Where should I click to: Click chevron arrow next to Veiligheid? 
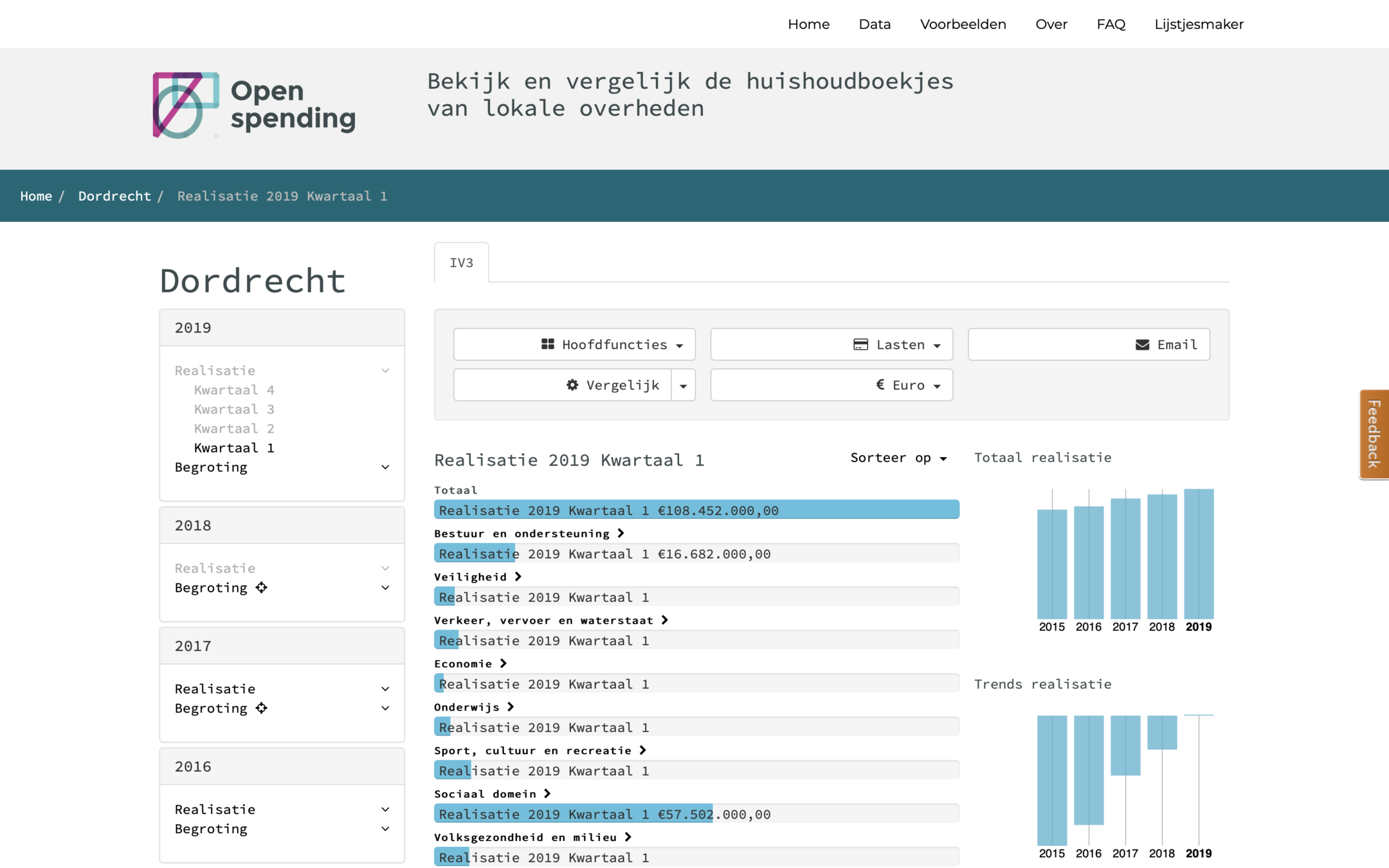pos(518,577)
